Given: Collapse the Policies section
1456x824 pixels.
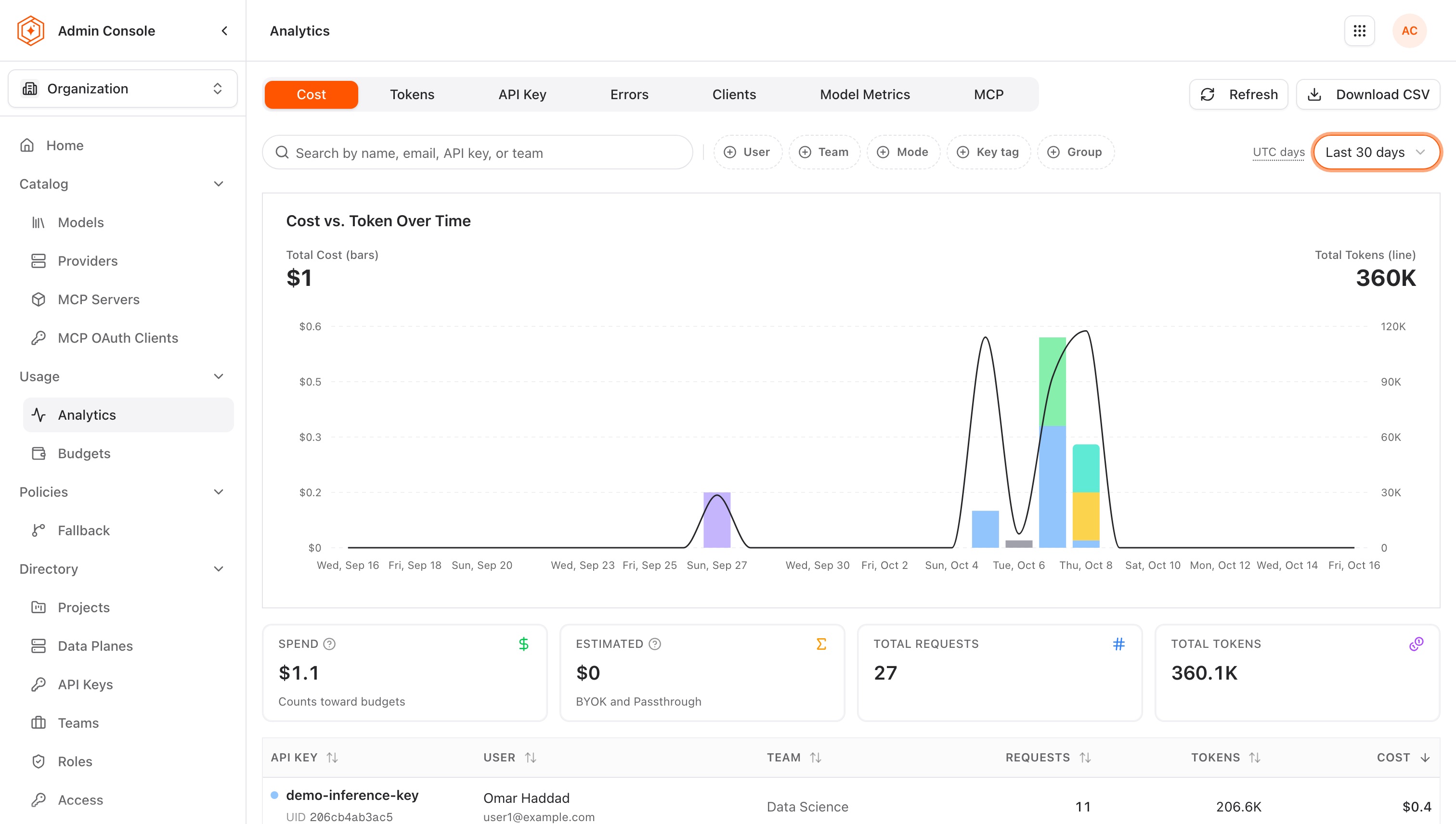Looking at the screenshot, I should 219,492.
